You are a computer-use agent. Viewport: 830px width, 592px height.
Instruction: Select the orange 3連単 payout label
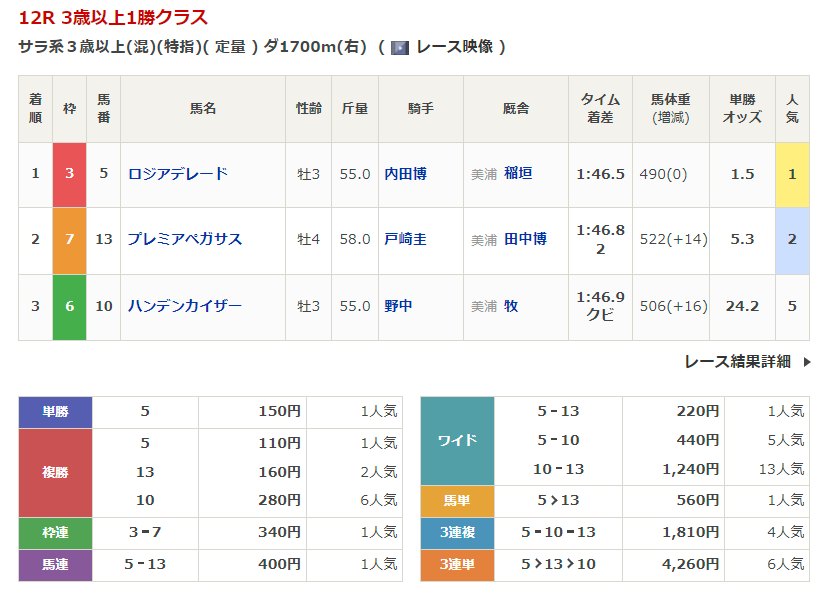pos(457,565)
